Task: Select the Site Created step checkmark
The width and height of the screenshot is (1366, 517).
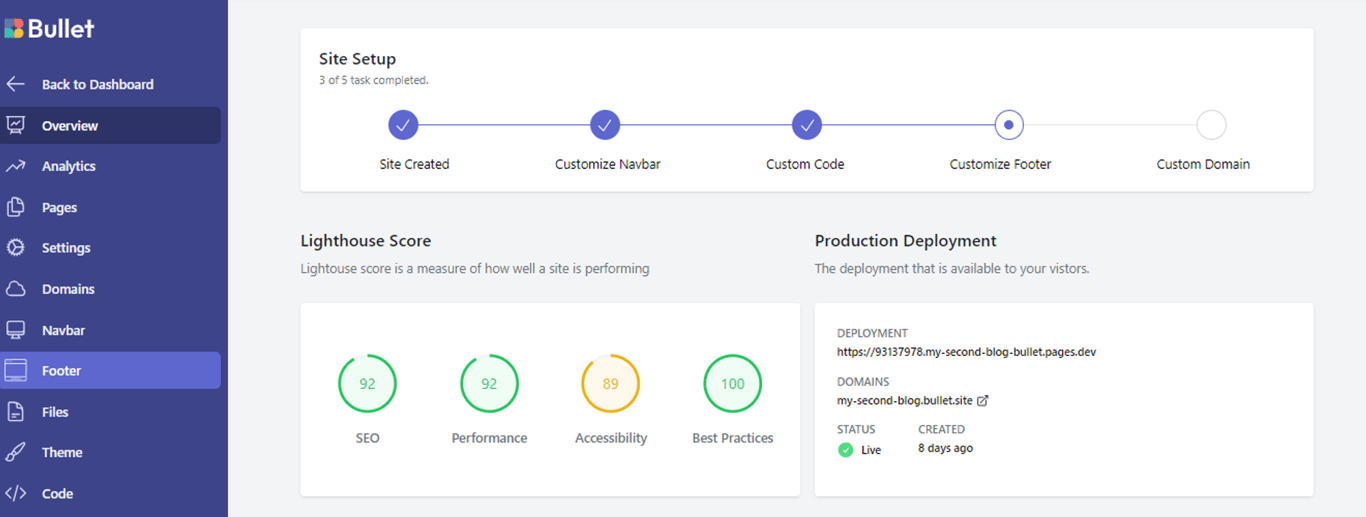Action: pyautogui.click(x=403, y=126)
